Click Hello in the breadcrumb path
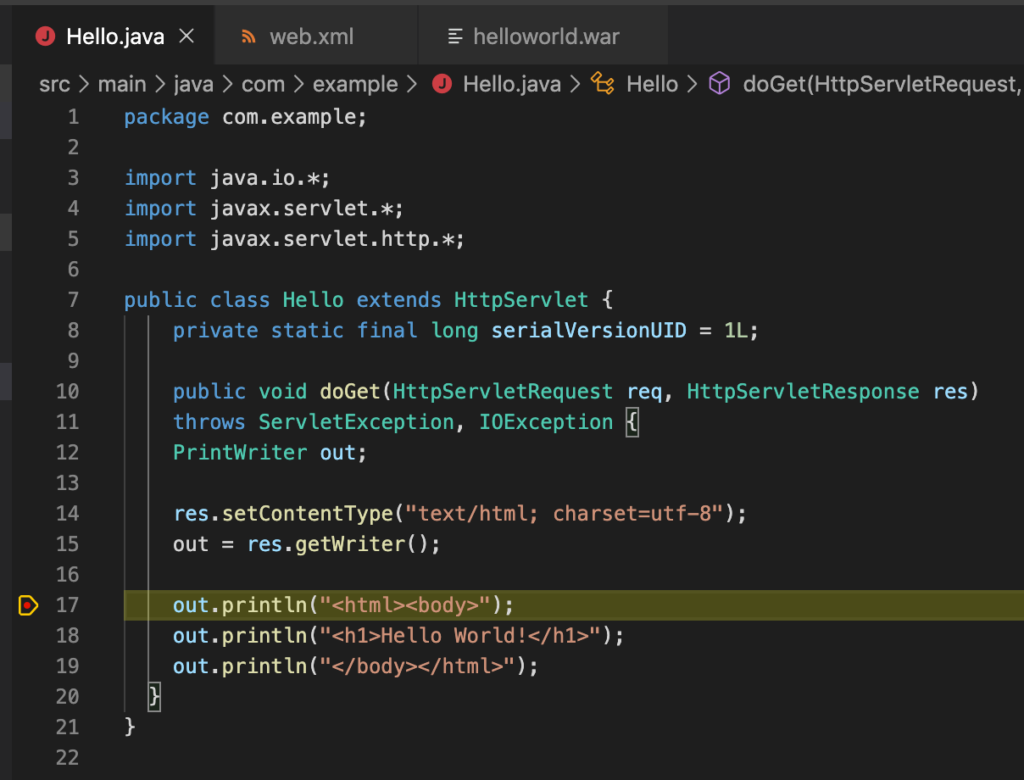 [x=653, y=84]
